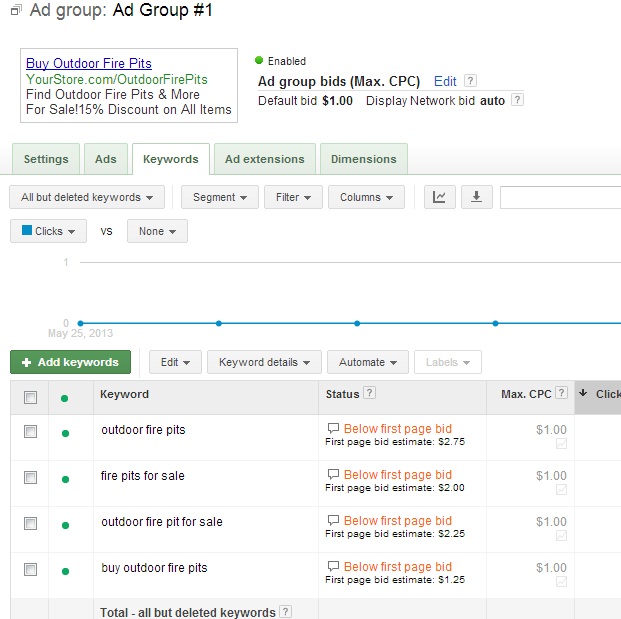Open the All but deleted keywords dropdown
This screenshot has width=621, height=619.
(87, 197)
